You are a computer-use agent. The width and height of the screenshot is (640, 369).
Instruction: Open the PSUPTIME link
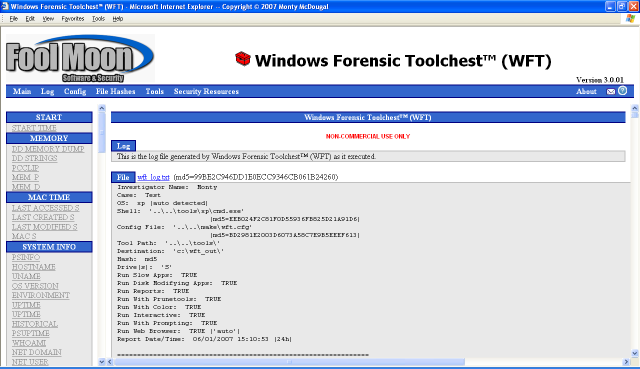click(x=31, y=333)
